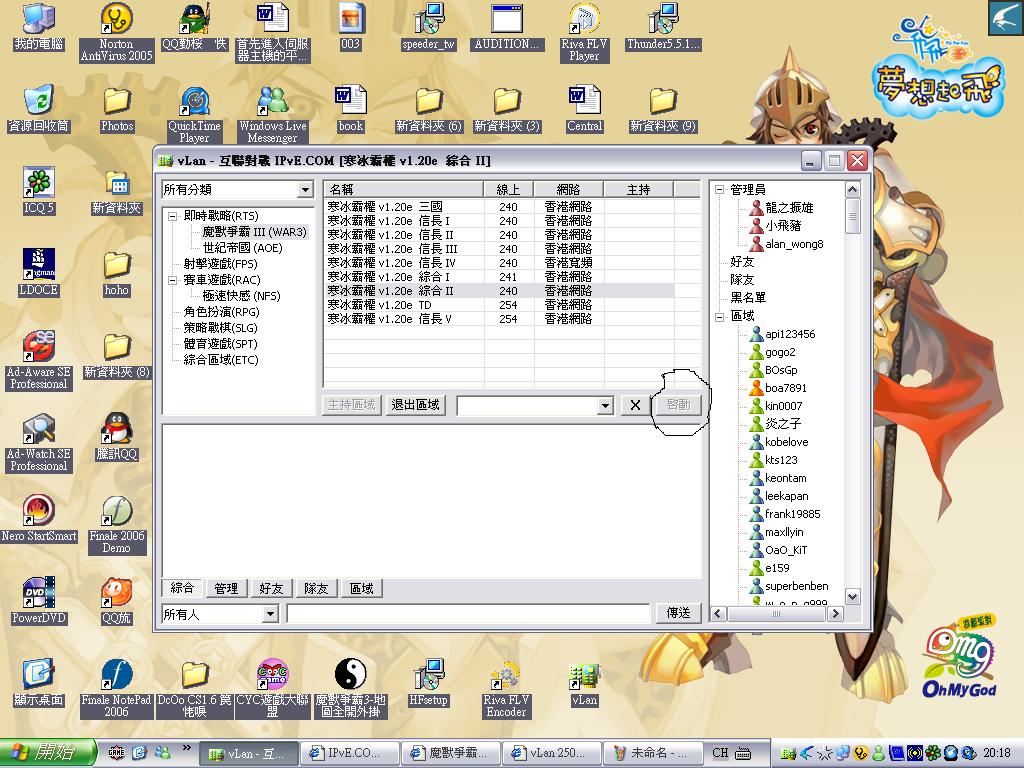Open the Norton AntiVirus 2005 desktop icon
The height and width of the screenshot is (768, 1024).
coord(117,20)
